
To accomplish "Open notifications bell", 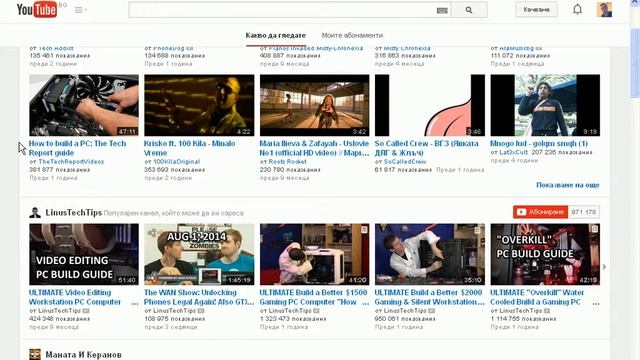I will click(577, 9).
